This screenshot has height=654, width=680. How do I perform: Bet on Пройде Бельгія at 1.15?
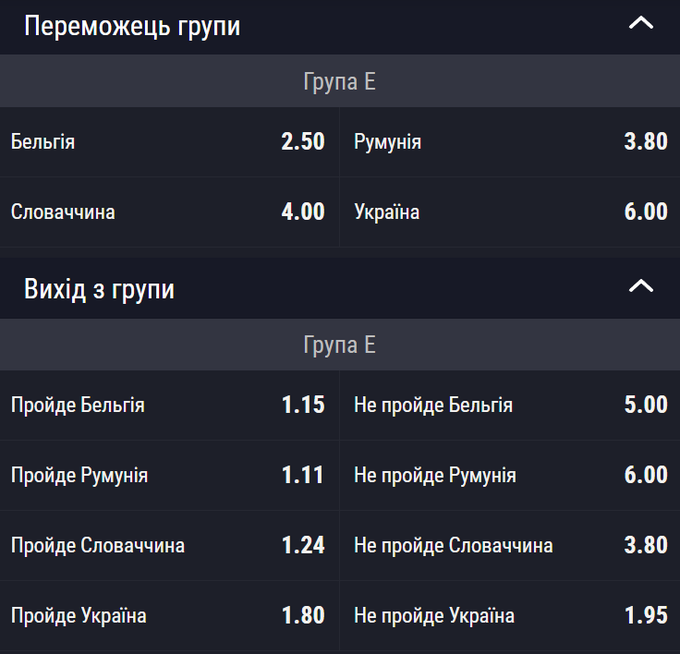(x=169, y=405)
